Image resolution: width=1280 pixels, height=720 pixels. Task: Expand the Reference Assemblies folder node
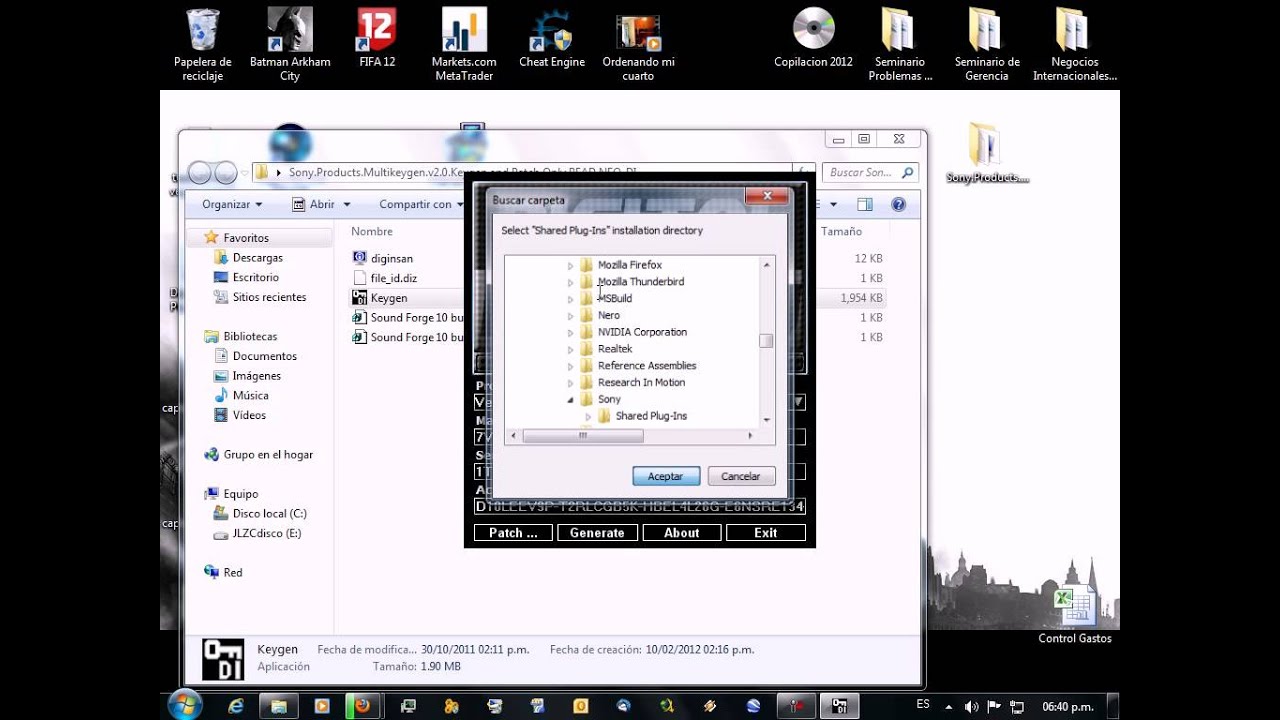pos(571,366)
